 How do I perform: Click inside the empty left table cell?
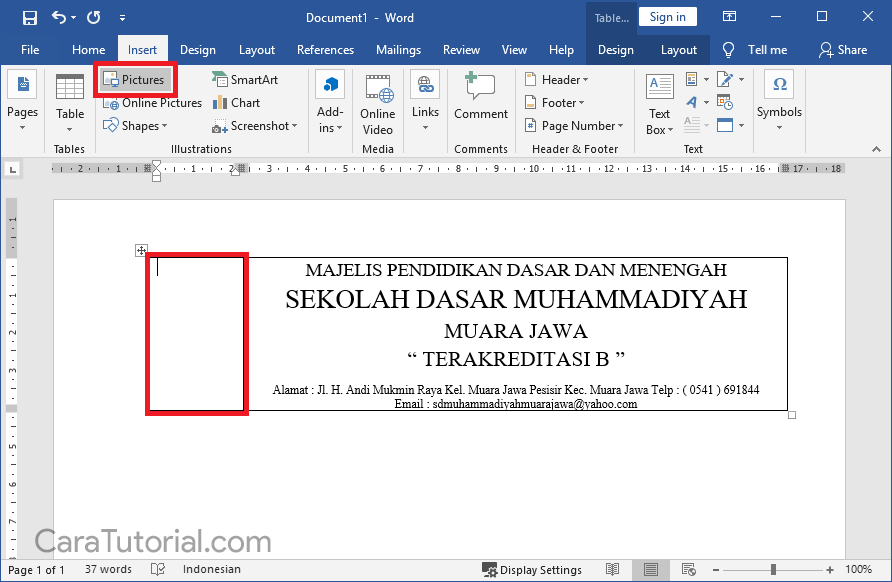pyautogui.click(x=197, y=334)
